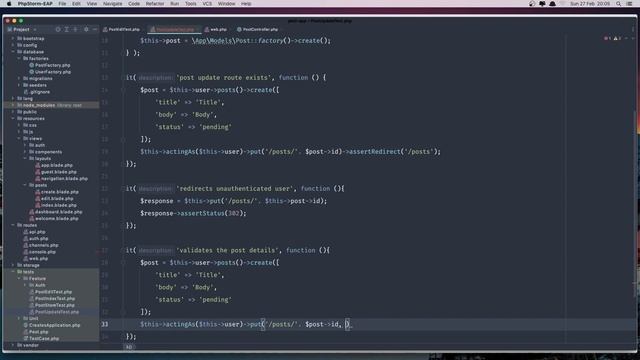Open index.blade.php in posts
Image resolution: width=640 pixels, height=360 pixels.
coord(56,205)
